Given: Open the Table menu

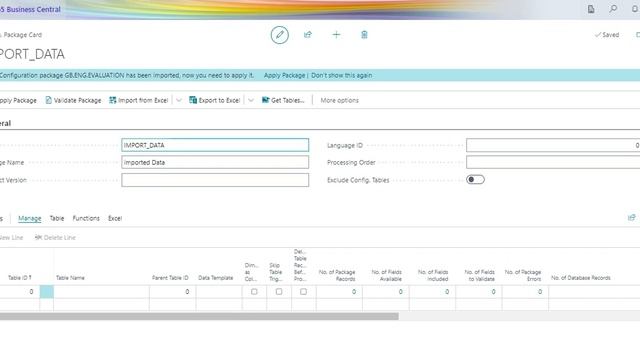Looking at the screenshot, I should tap(57, 218).
